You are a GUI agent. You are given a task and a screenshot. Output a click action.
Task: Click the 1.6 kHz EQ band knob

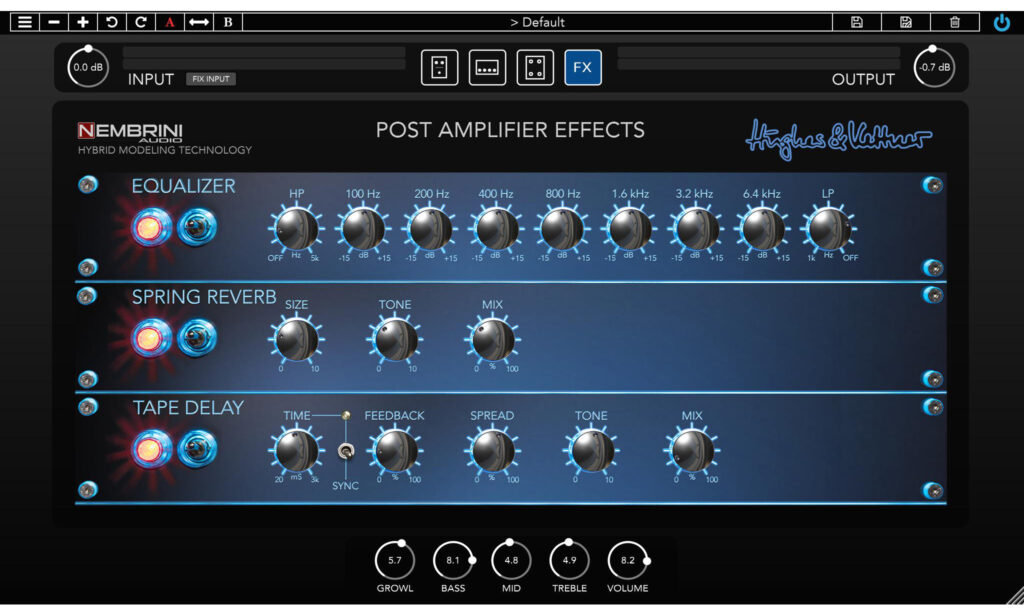point(630,229)
